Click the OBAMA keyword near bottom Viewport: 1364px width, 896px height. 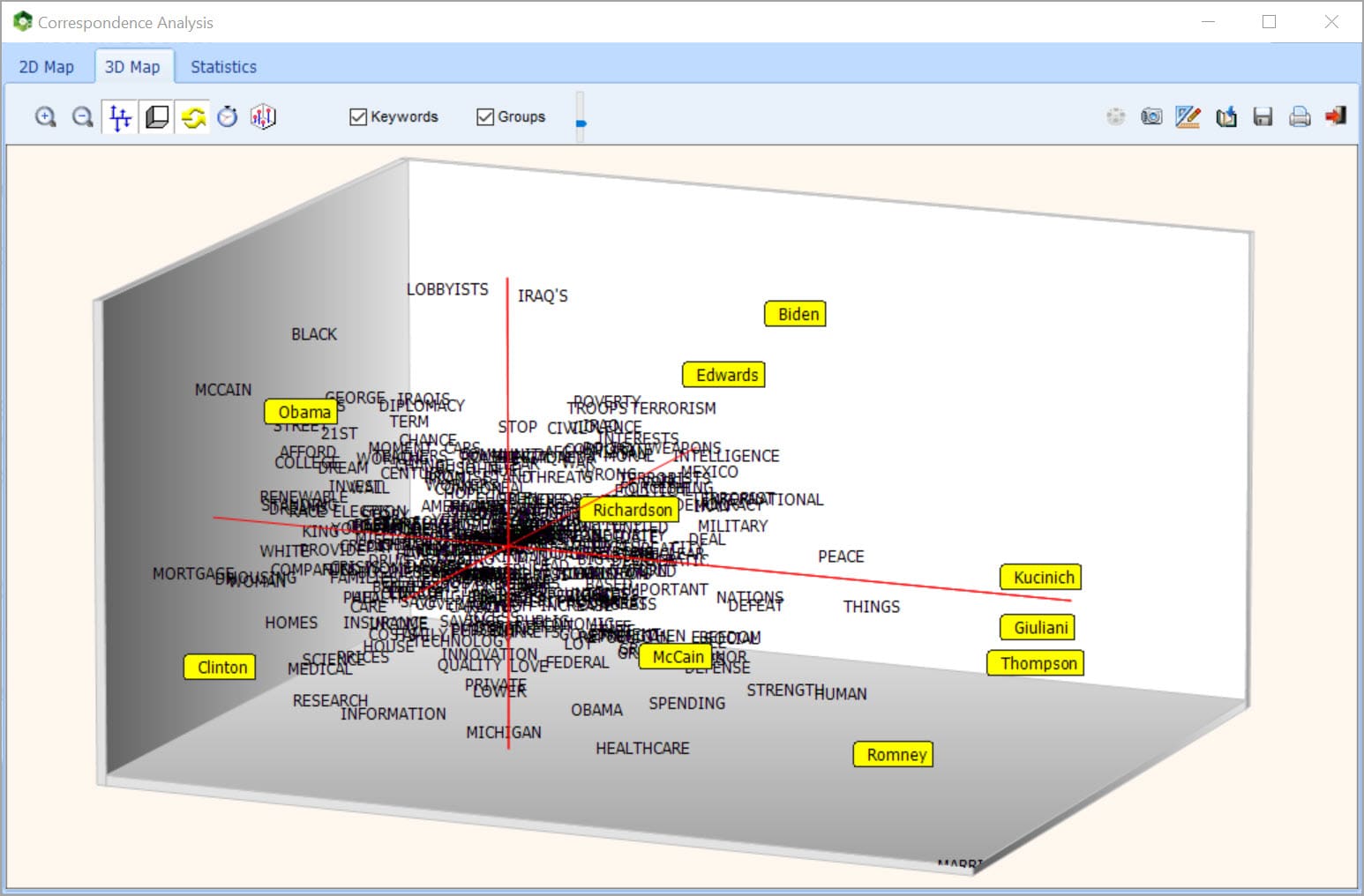click(x=596, y=710)
